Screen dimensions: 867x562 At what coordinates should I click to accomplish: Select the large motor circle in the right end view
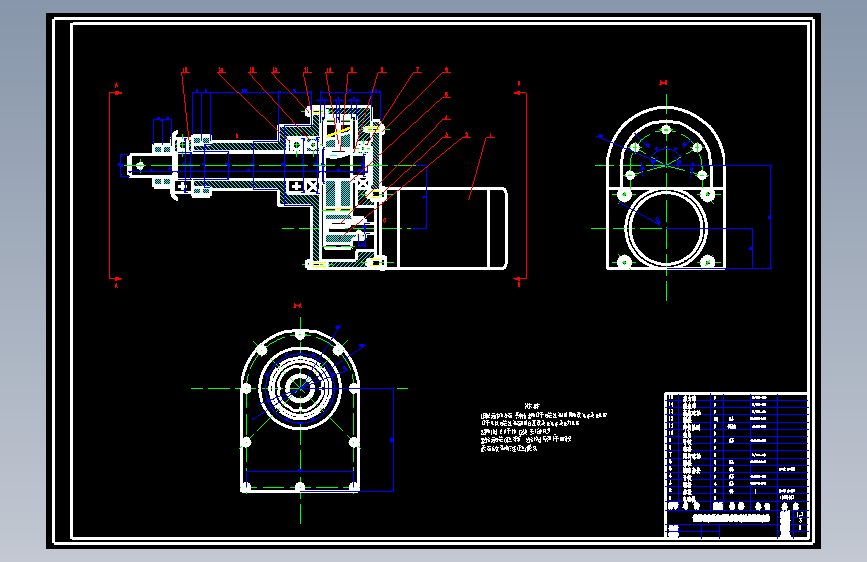pos(666,228)
